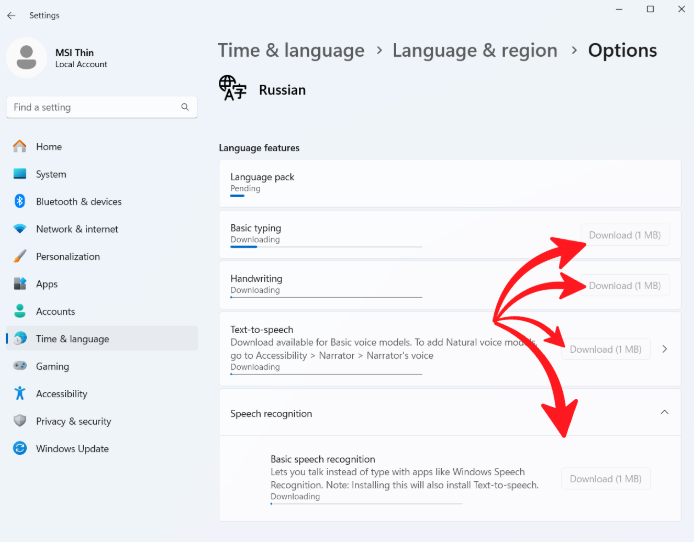This screenshot has height=542, width=694.
Task: Click Download button for Basic typing
Action: [x=624, y=236]
